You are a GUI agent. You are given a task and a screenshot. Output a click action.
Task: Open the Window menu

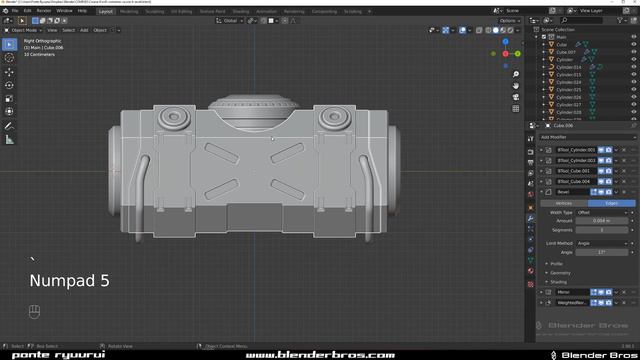(64, 11)
